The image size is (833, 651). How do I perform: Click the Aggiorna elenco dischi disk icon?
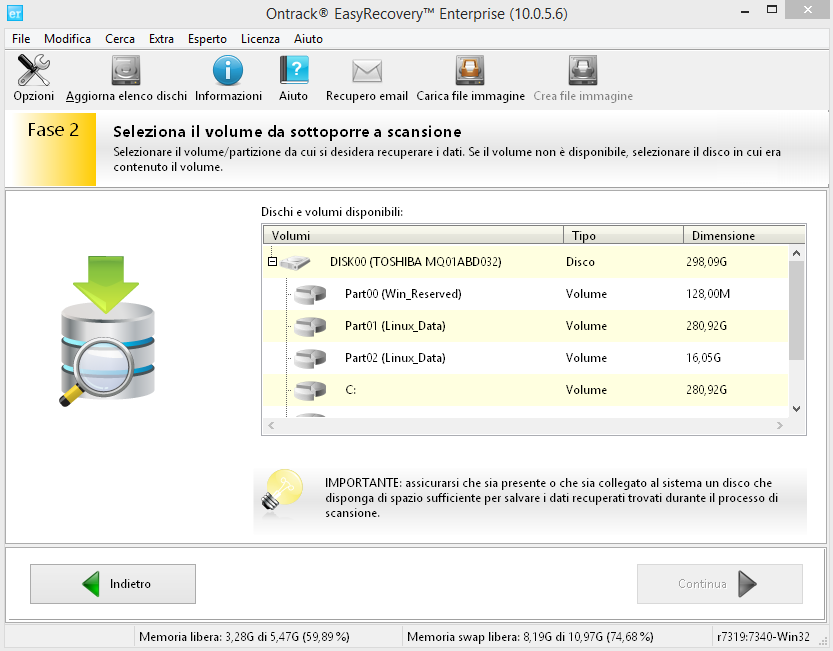[x=126, y=70]
